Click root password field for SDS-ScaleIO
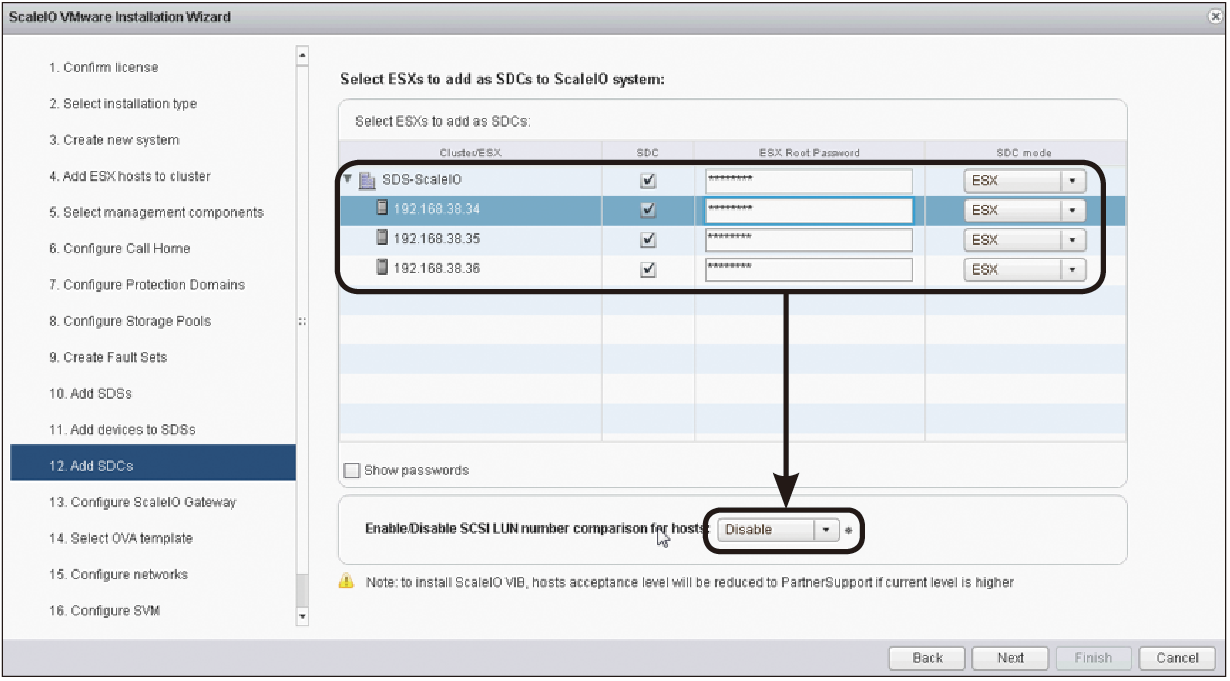Viewport: 1230px width, 681px height. [809, 181]
